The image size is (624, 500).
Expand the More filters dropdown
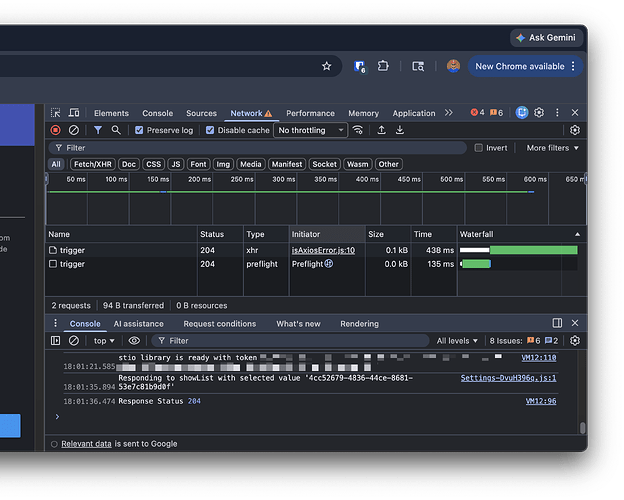pos(552,148)
